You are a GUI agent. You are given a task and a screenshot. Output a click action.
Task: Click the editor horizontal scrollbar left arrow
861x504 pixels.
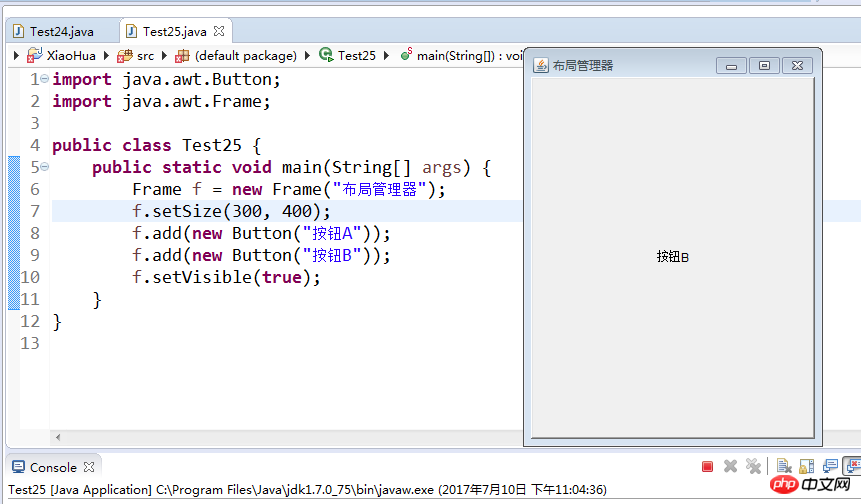pyautogui.click(x=58, y=438)
